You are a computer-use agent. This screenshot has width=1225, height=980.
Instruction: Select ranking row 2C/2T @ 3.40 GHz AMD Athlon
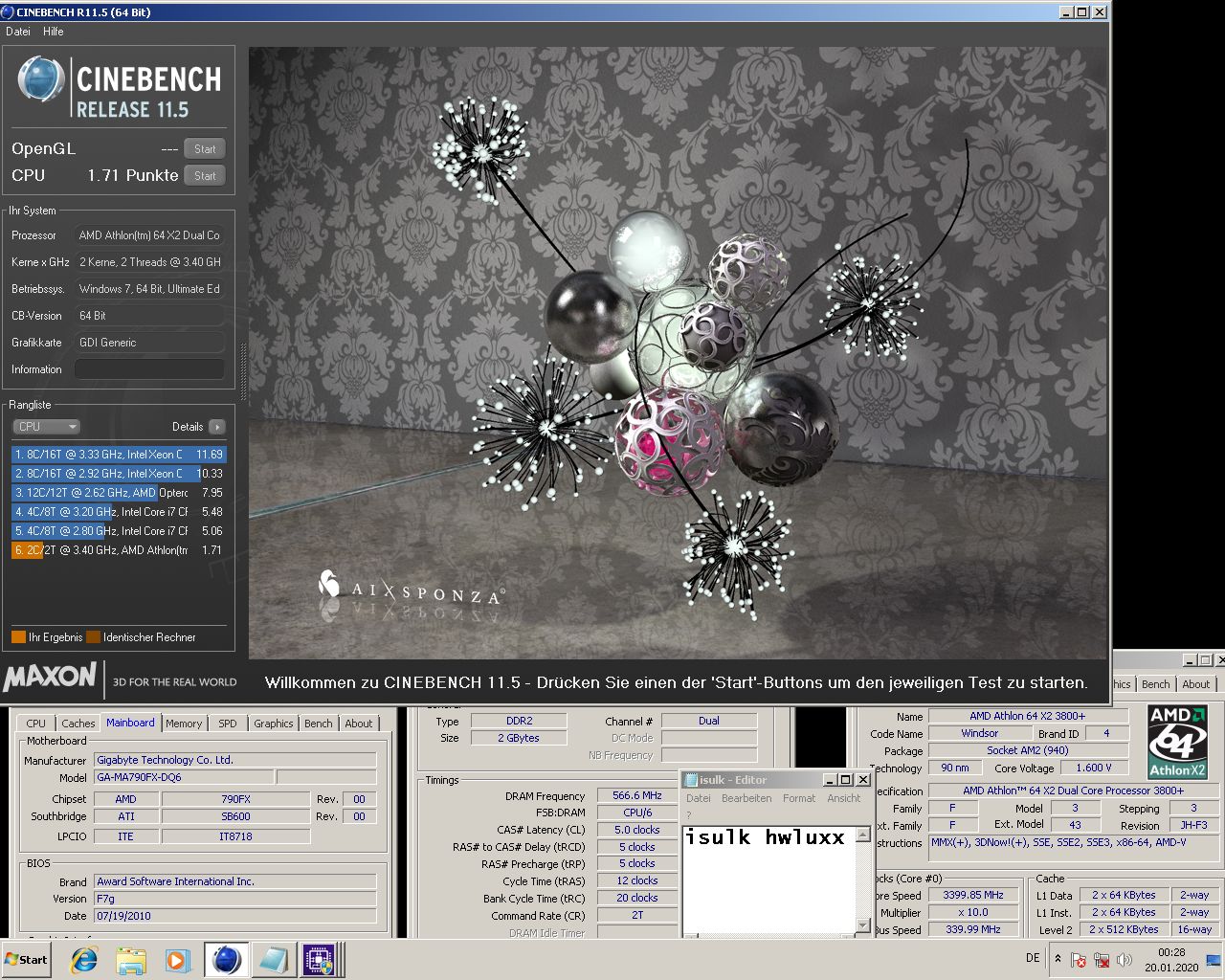tap(119, 550)
